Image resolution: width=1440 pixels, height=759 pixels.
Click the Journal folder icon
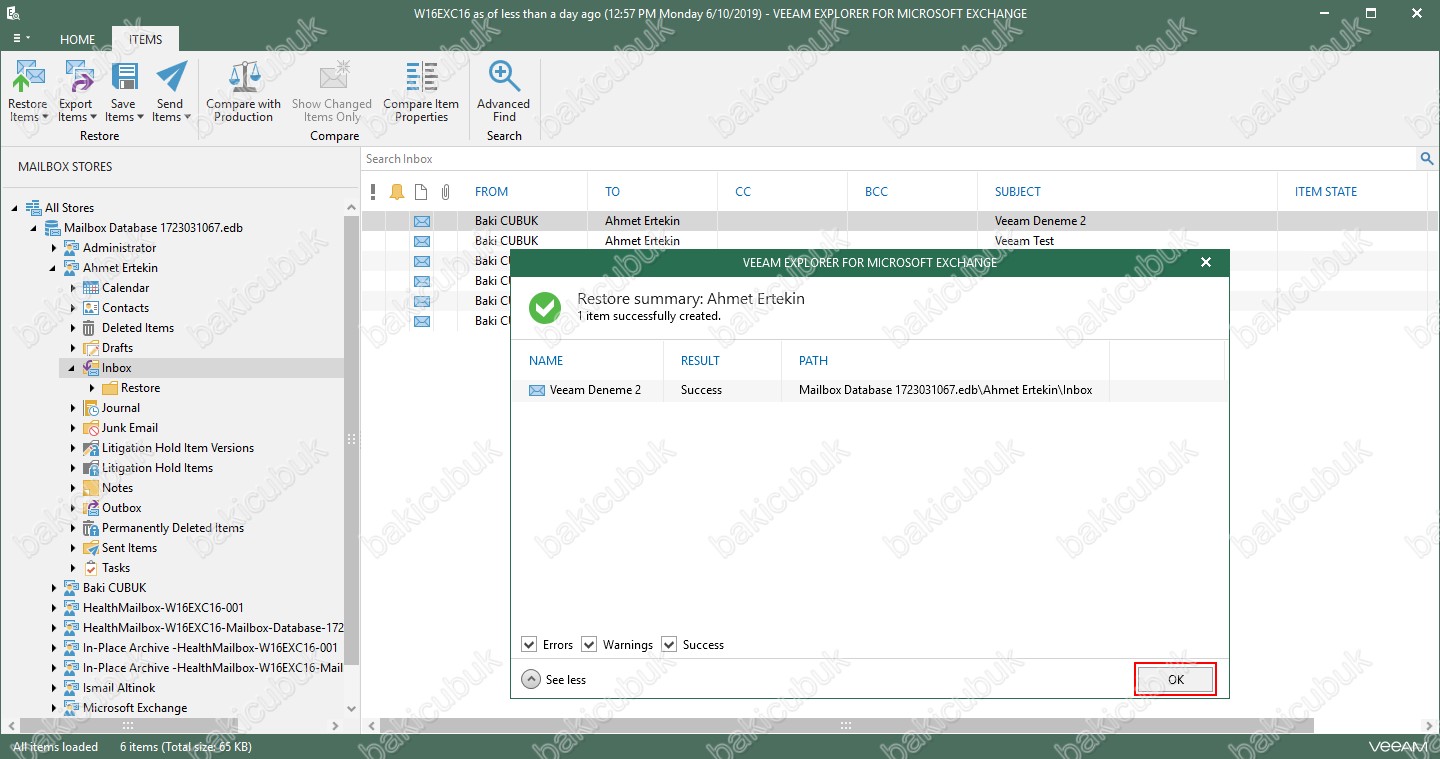click(91, 408)
